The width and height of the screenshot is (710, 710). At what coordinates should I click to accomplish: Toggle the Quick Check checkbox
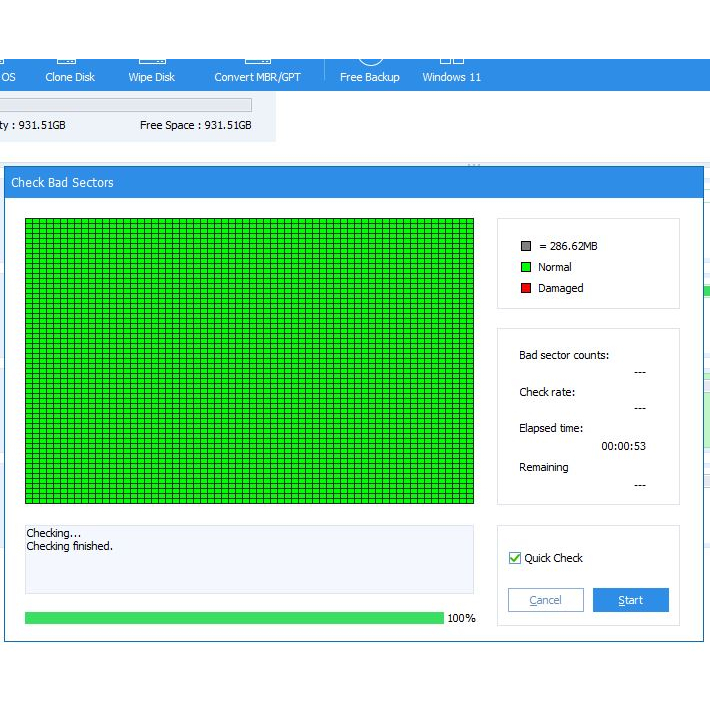[515, 558]
